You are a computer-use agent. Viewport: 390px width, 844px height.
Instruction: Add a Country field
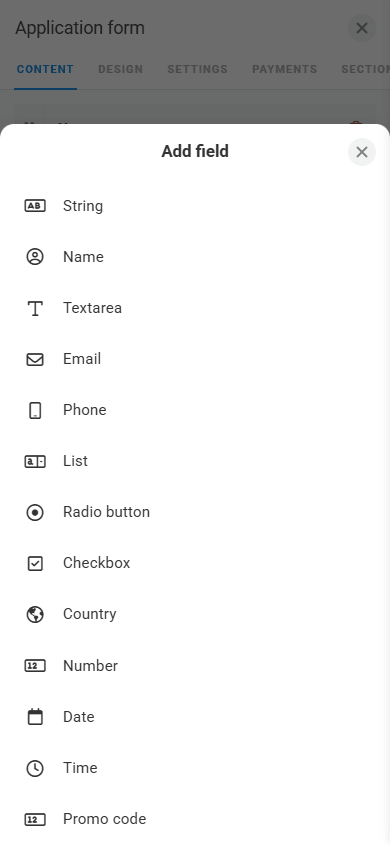(x=195, y=614)
